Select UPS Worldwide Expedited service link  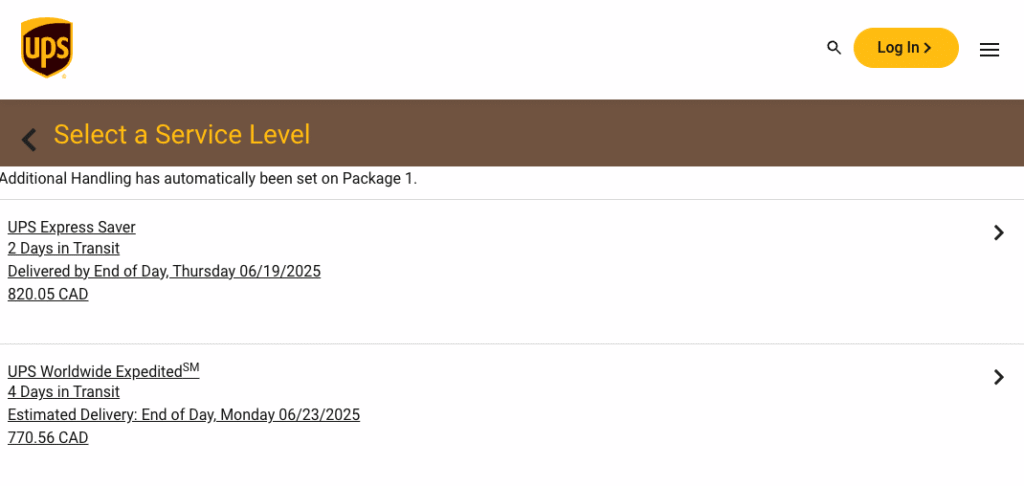click(x=103, y=370)
